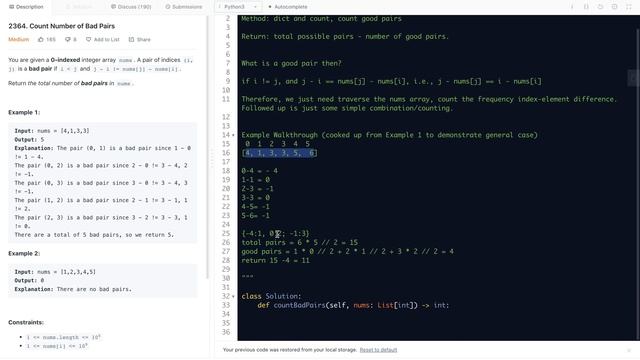Click the line 'total pairs = 6 * 5 // 2 = 15'

point(300,242)
